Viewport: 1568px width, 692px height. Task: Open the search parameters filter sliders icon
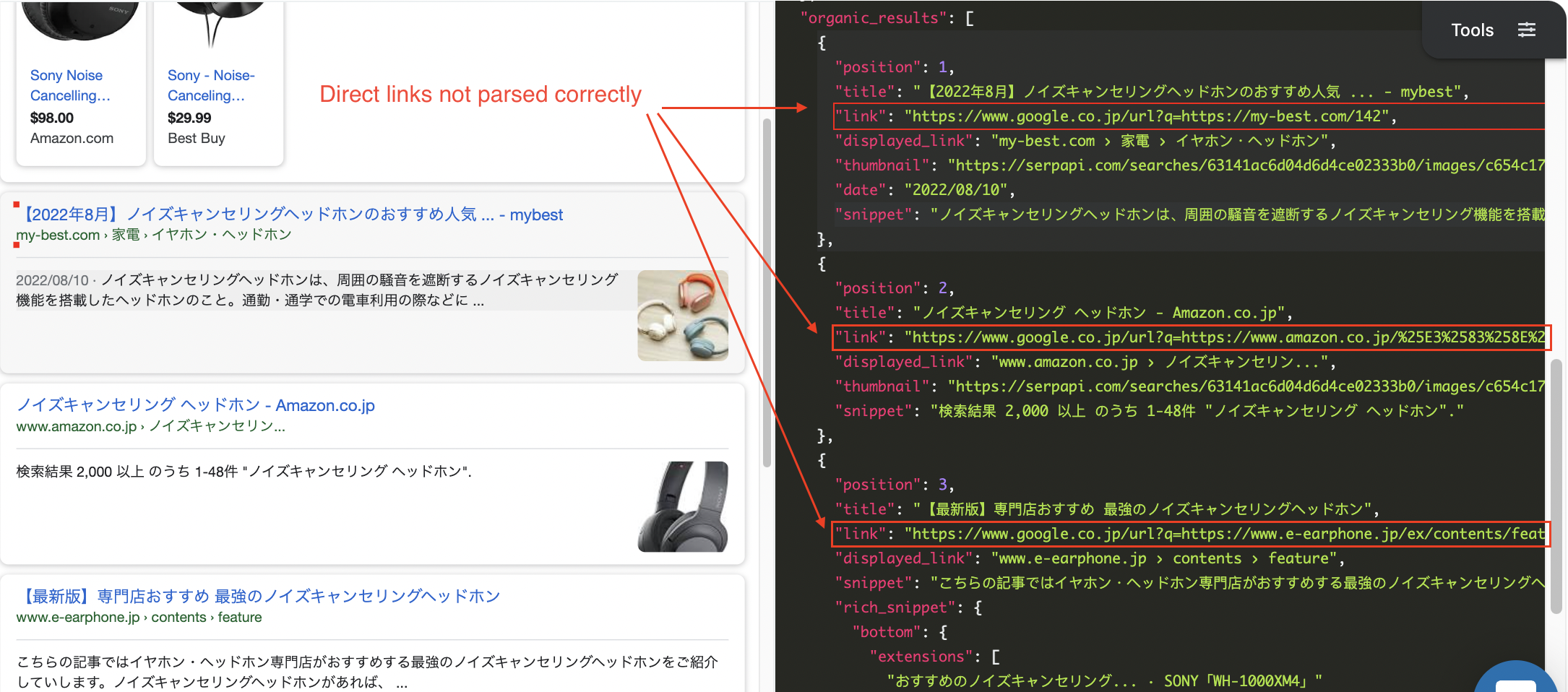click(1527, 30)
